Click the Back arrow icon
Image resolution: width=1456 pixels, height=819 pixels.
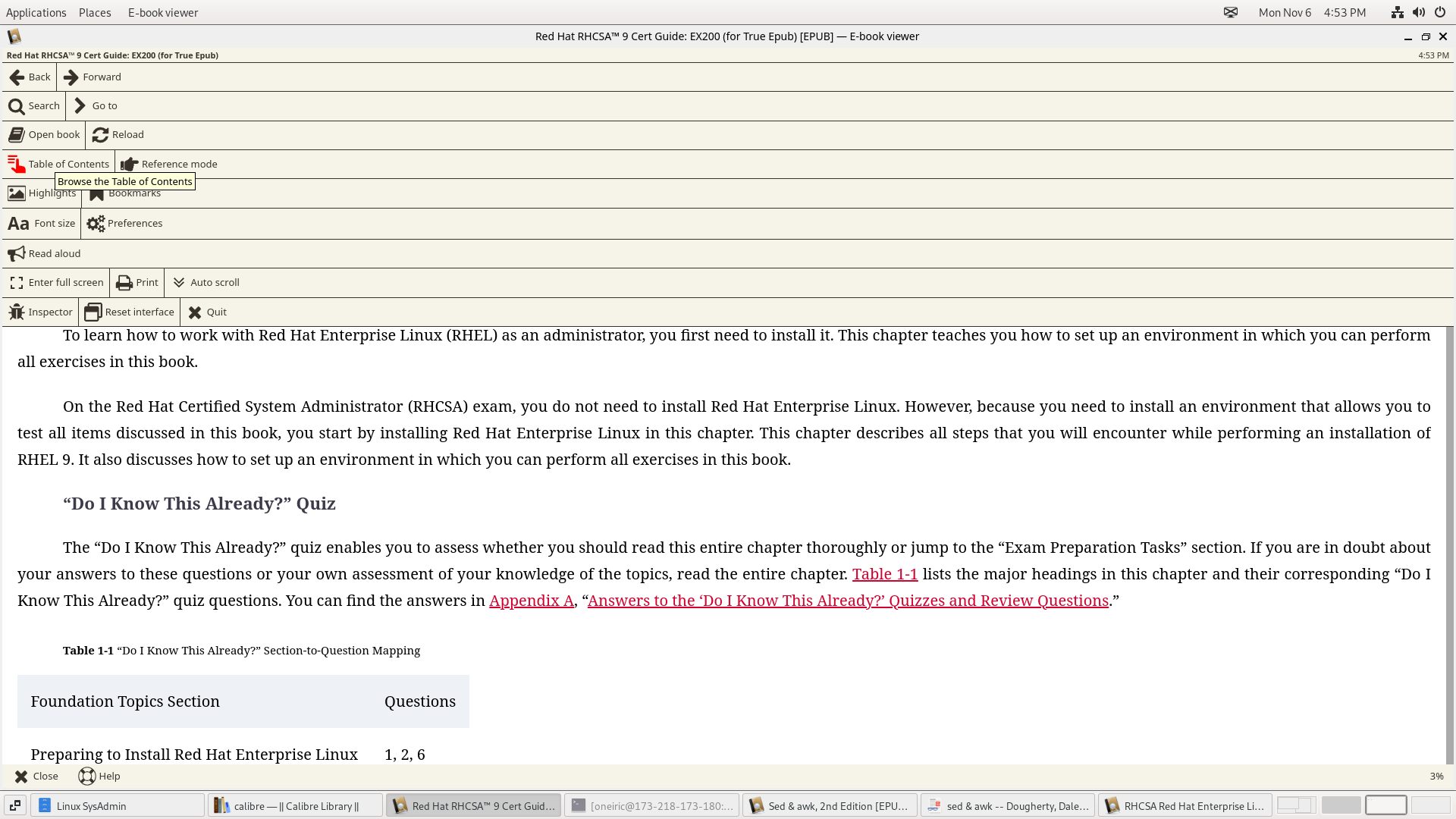[17, 77]
